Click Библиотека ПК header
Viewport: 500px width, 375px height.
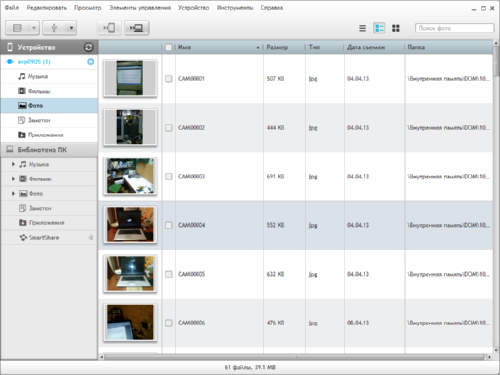(x=49, y=150)
